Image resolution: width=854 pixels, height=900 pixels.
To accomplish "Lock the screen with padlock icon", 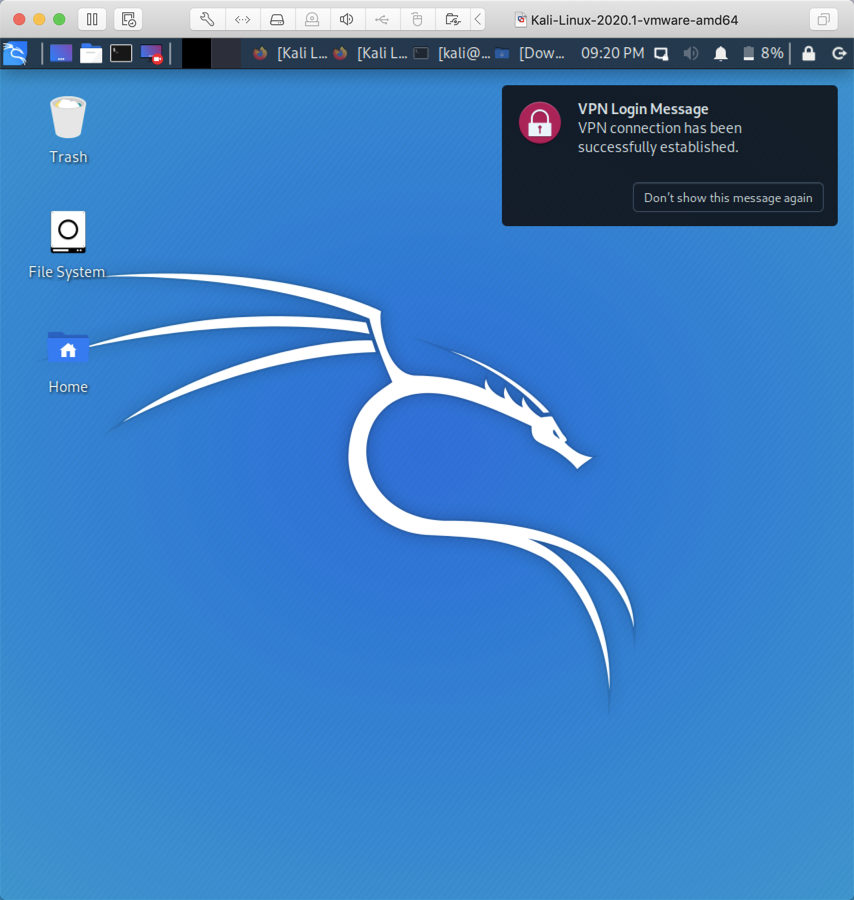I will [809, 54].
